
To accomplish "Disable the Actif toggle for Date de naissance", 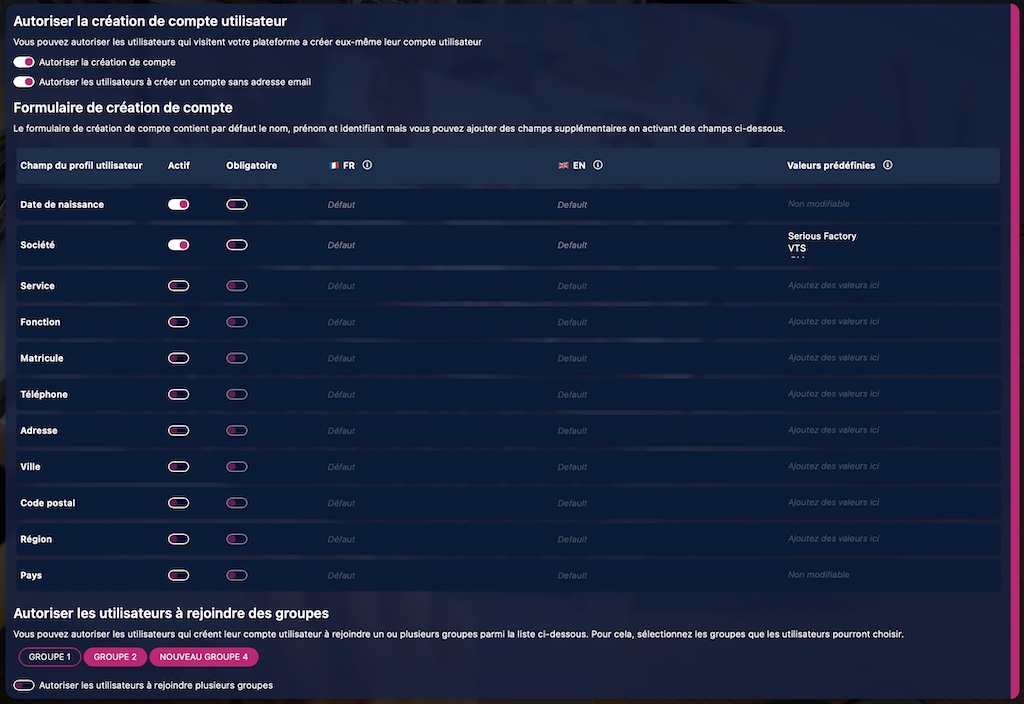I will (x=178, y=204).
